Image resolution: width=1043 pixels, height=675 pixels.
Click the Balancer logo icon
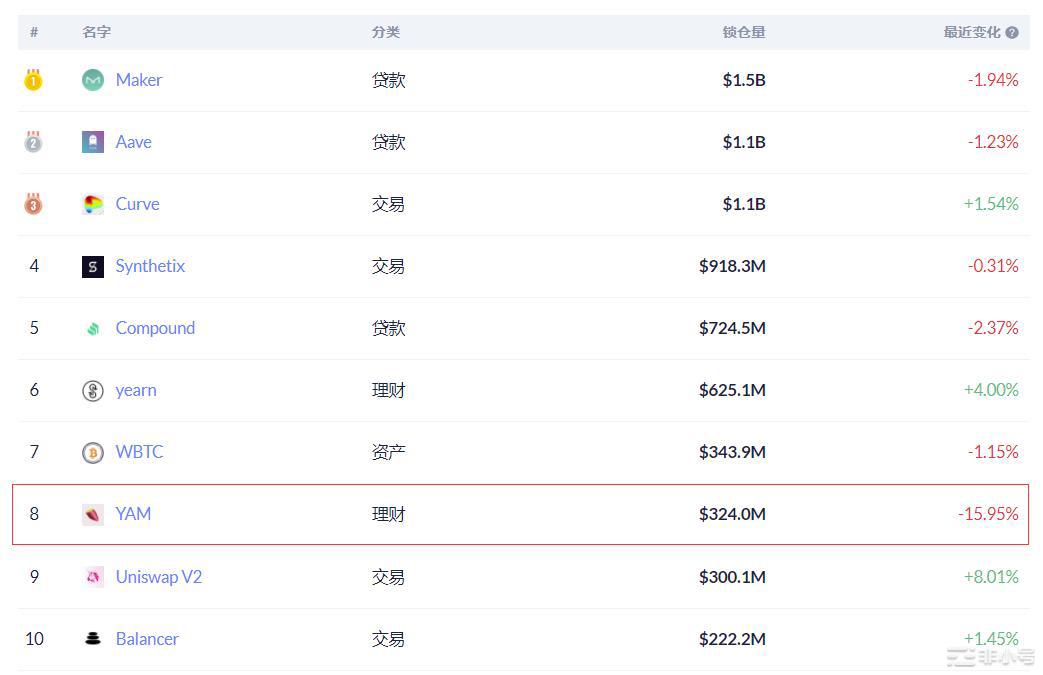(92, 638)
